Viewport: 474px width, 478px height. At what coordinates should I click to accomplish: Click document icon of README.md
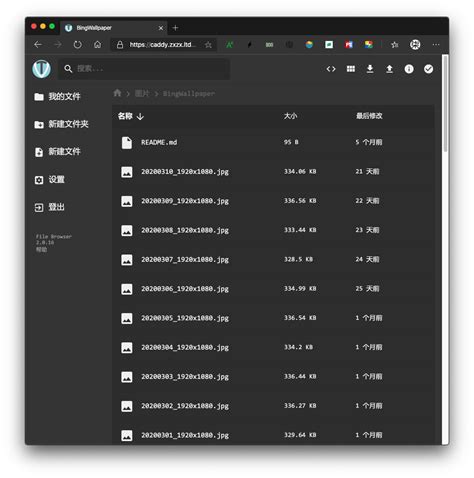tap(127, 143)
